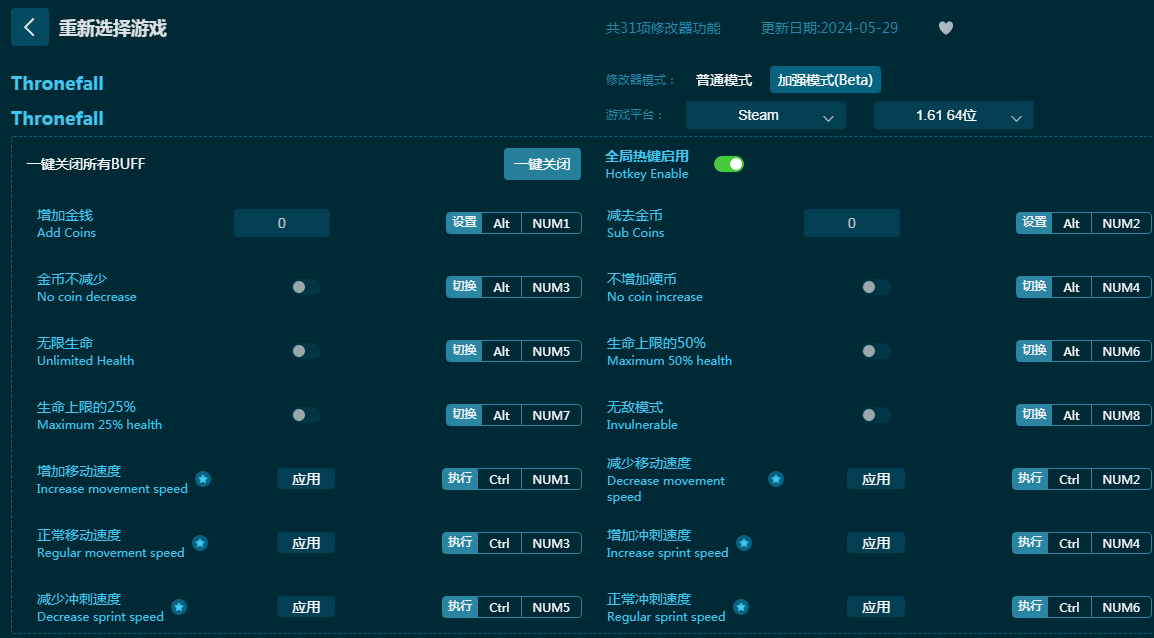Click 设置 hotkey button for Add Coins
The image size is (1154, 638).
tap(464, 223)
